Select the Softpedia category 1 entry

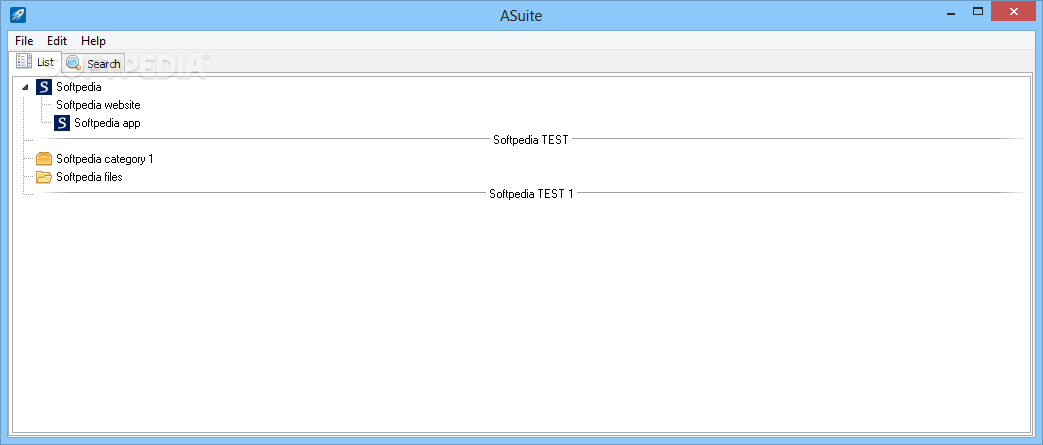coord(104,159)
